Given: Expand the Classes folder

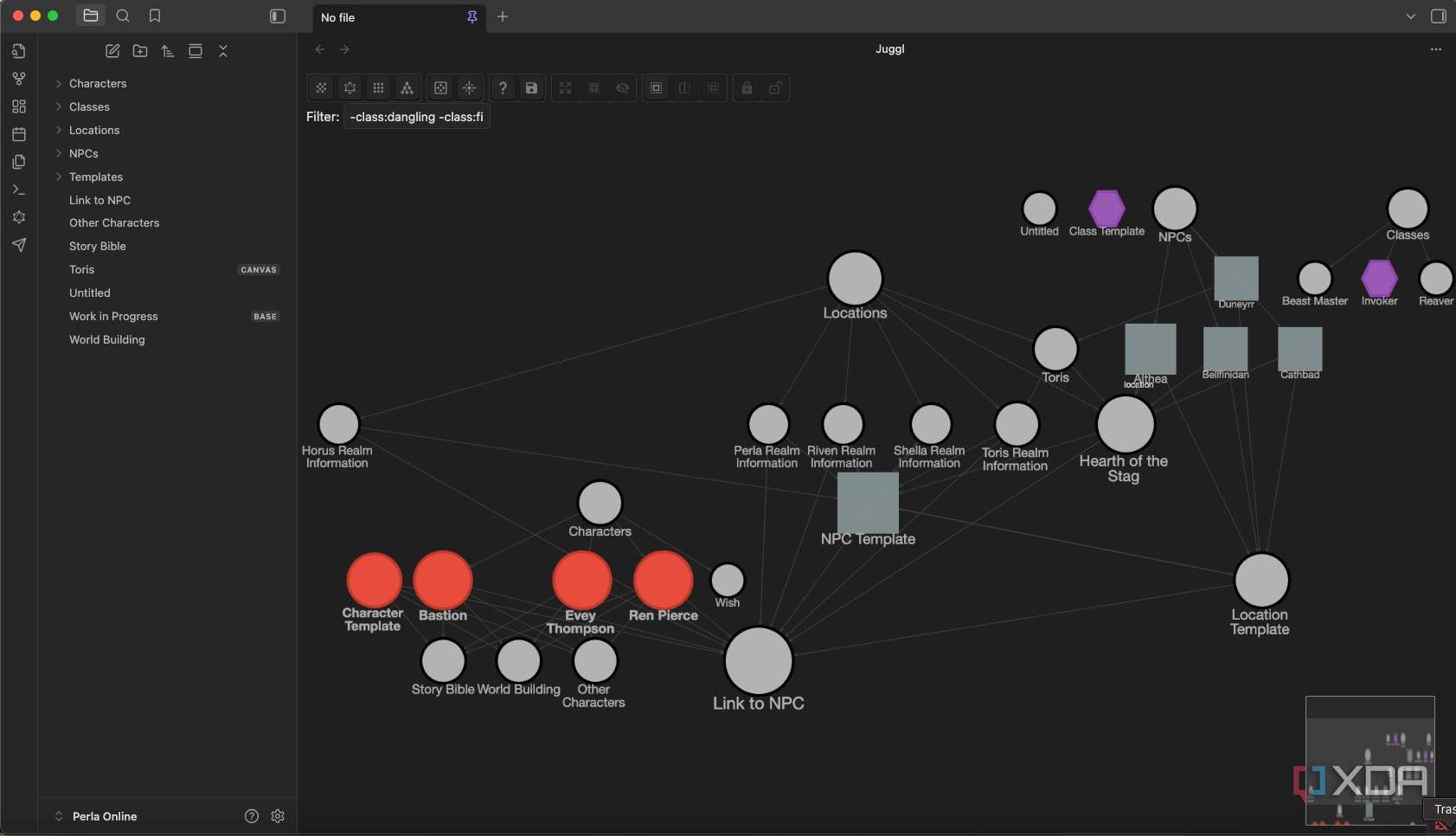Looking at the screenshot, I should tap(59, 107).
